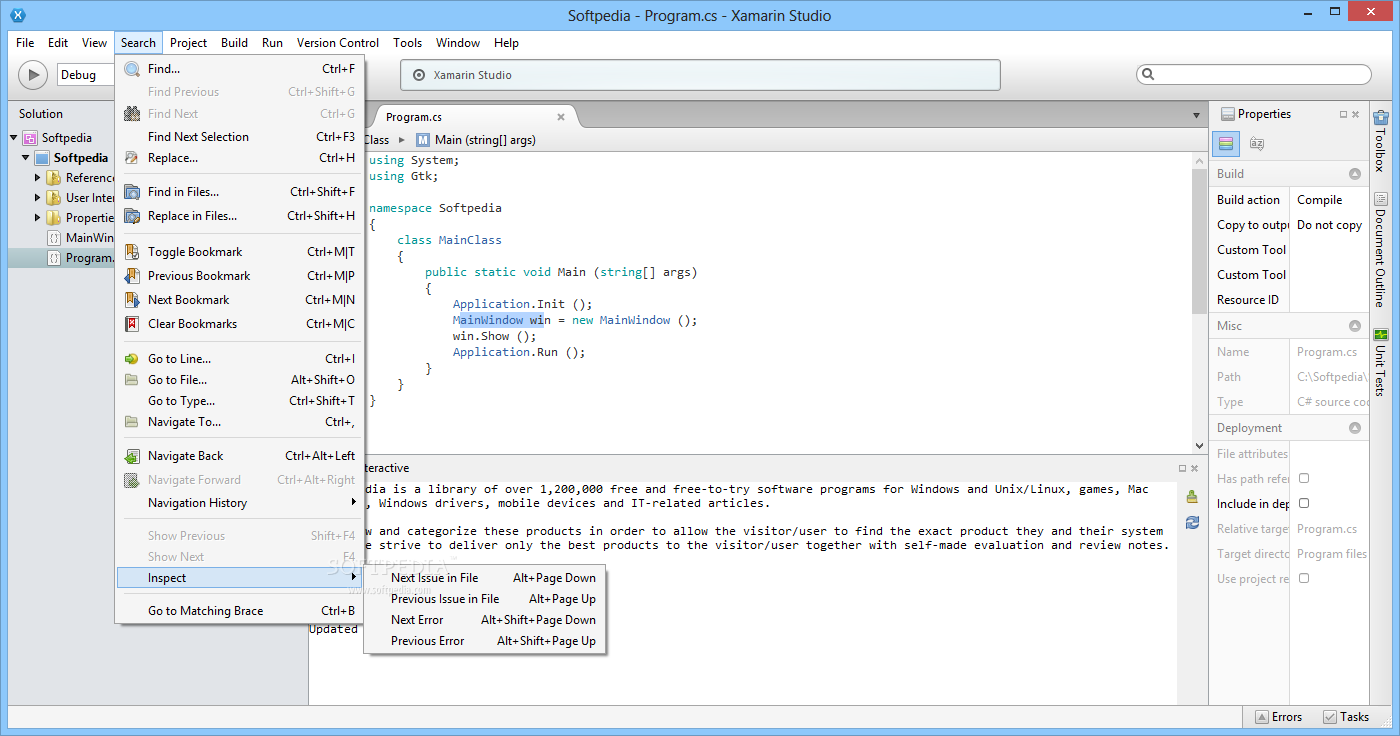
Task: Click the Main method icon in breadcrumb
Action: tap(423, 140)
